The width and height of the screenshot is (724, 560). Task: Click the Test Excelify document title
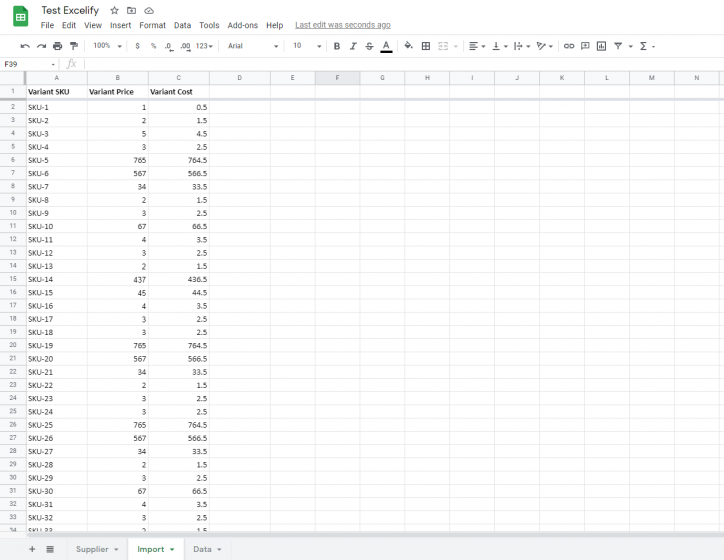(70, 10)
